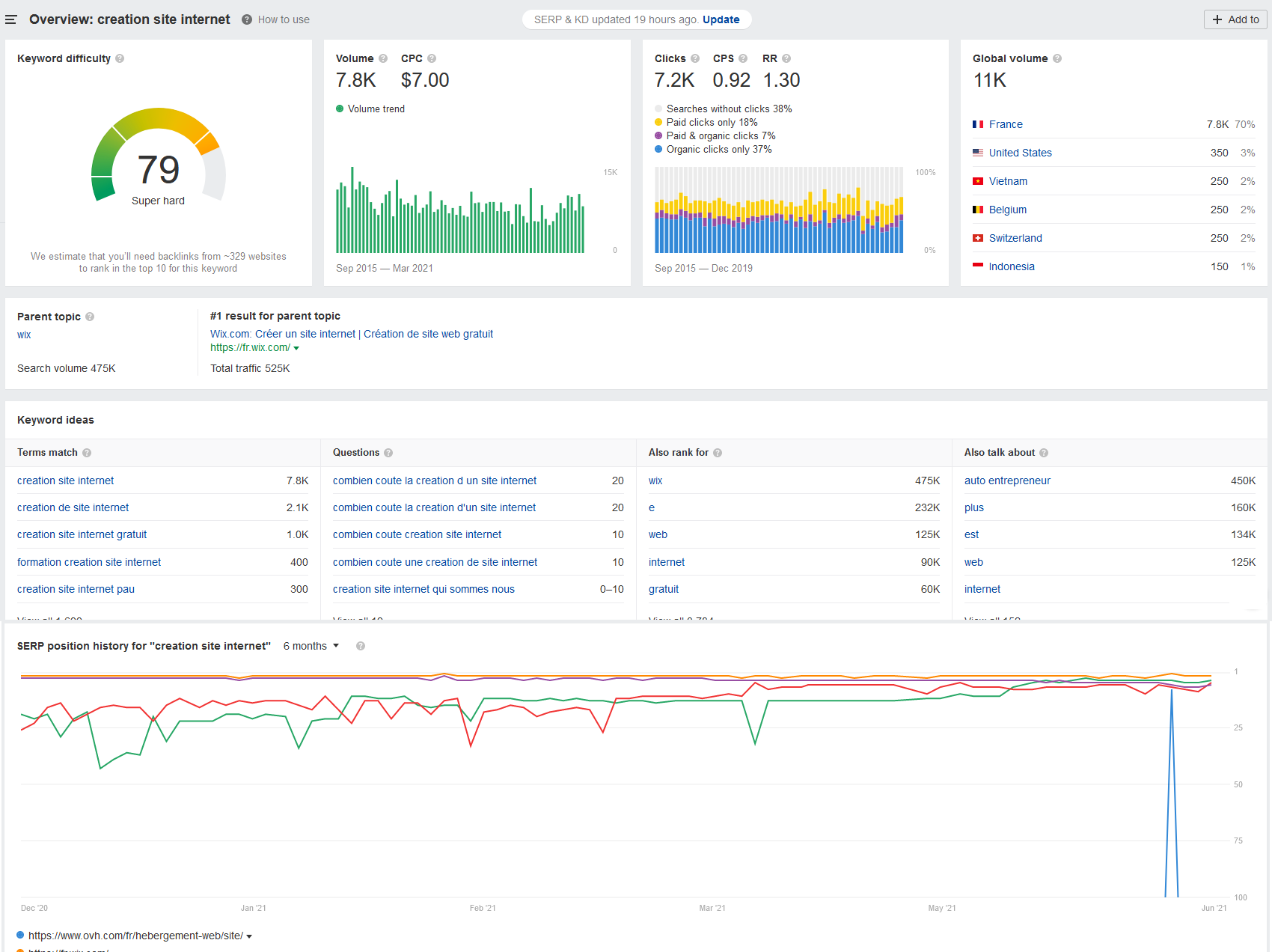Open the hamburger menu icon
The height and width of the screenshot is (952, 1272).
point(10,19)
